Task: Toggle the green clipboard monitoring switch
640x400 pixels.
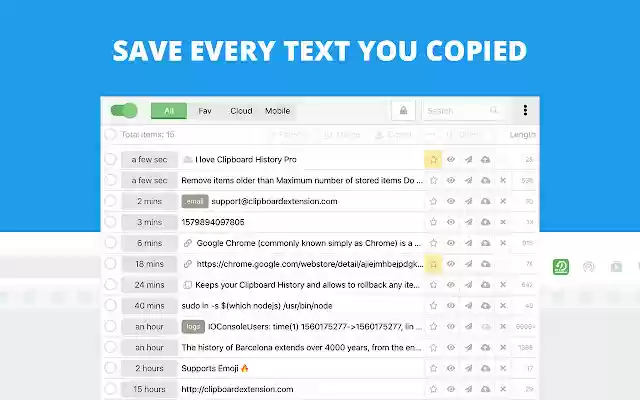Action: click(x=124, y=110)
